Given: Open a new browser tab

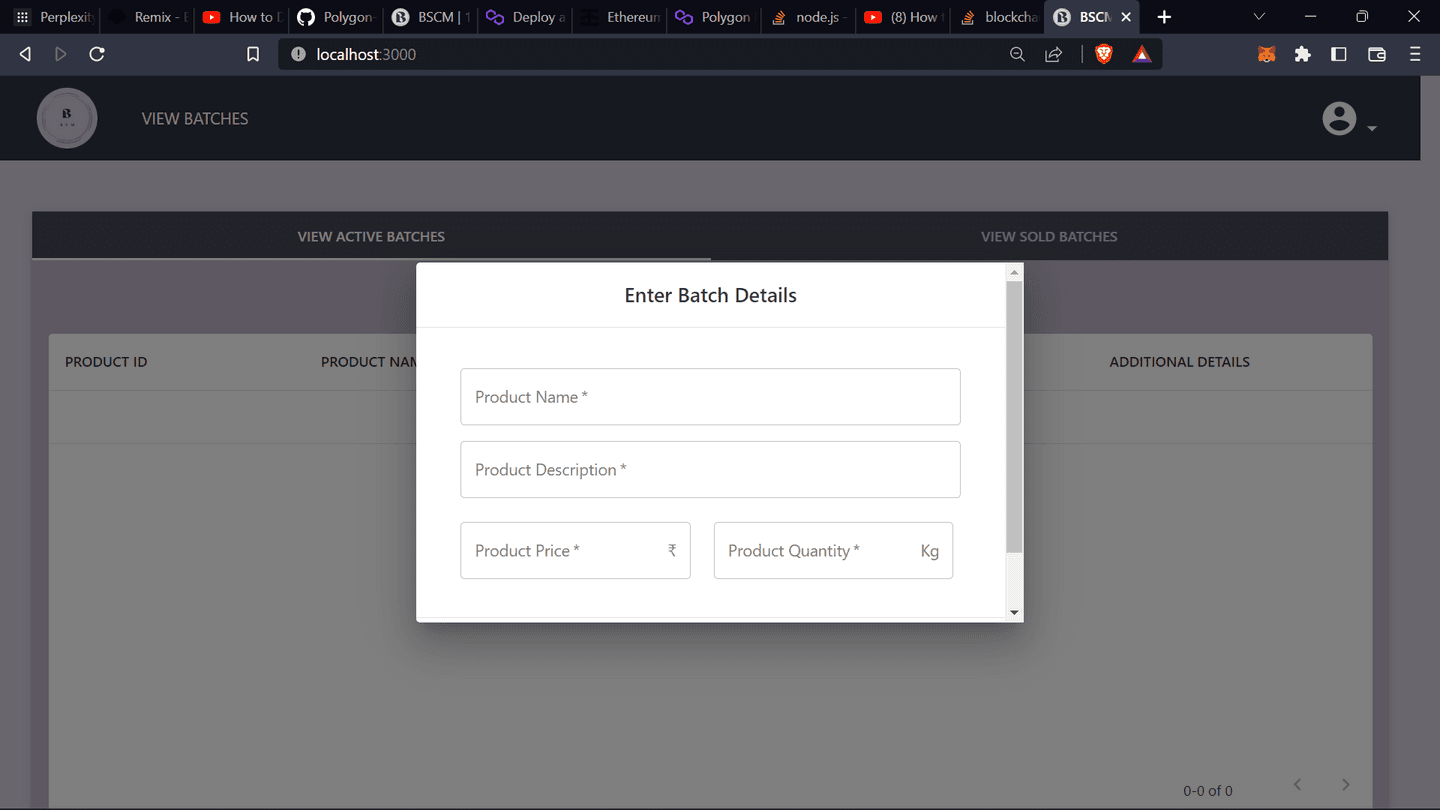Looking at the screenshot, I should (1164, 17).
